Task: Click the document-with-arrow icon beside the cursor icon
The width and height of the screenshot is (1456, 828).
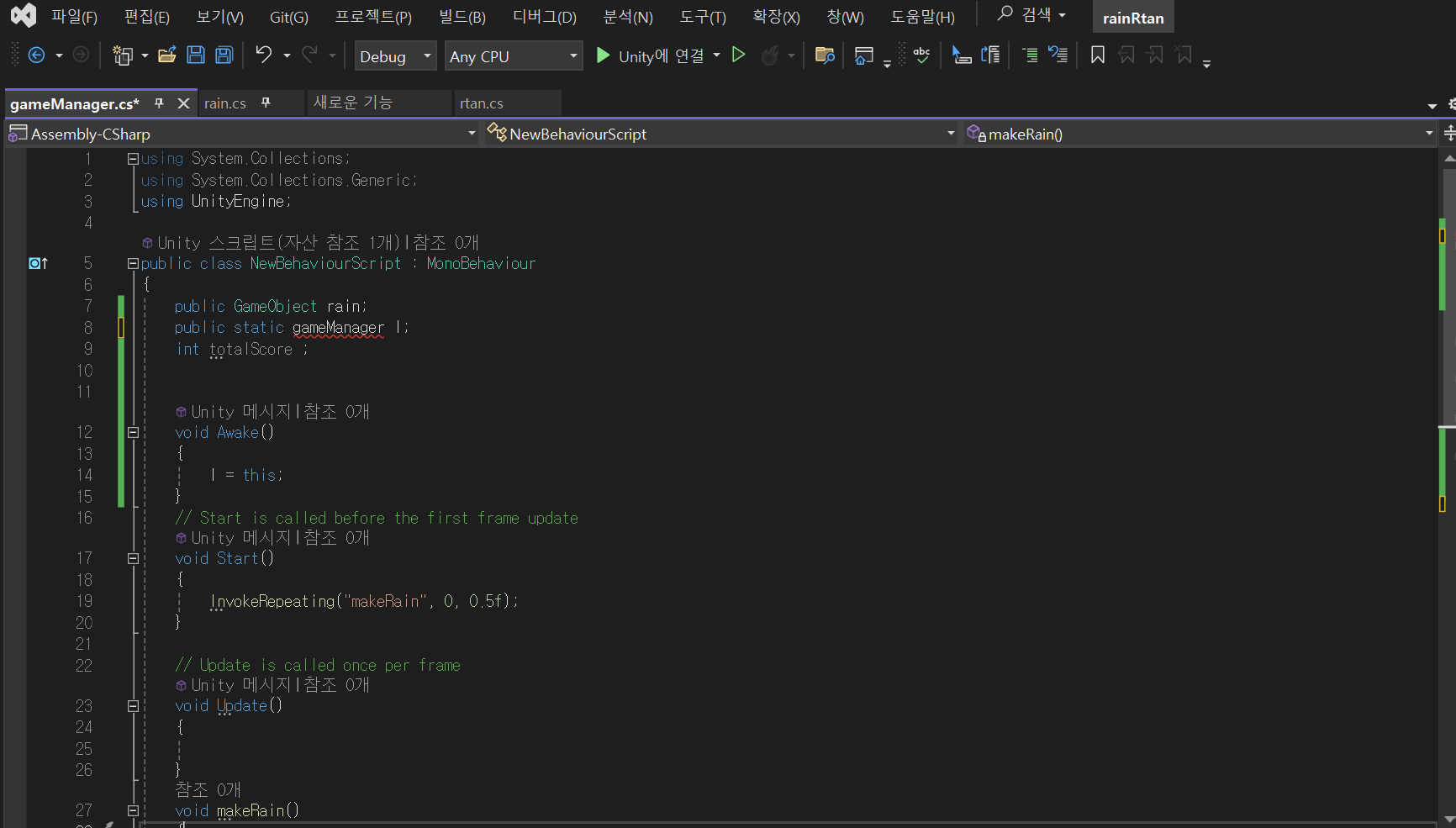Action: point(991,55)
